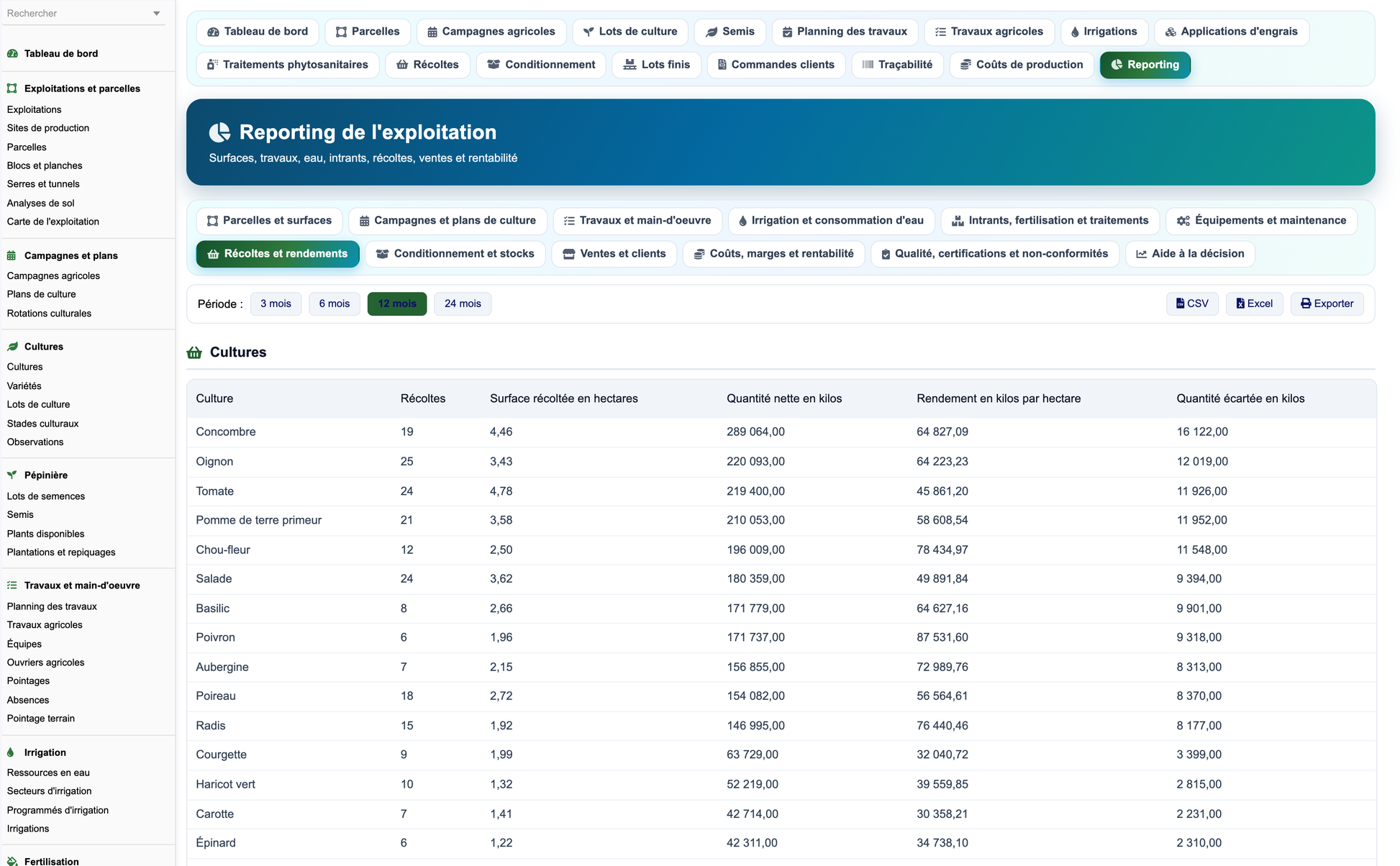The image size is (1400, 866).
Task: Click the Excel file icon
Action: tap(1240, 304)
